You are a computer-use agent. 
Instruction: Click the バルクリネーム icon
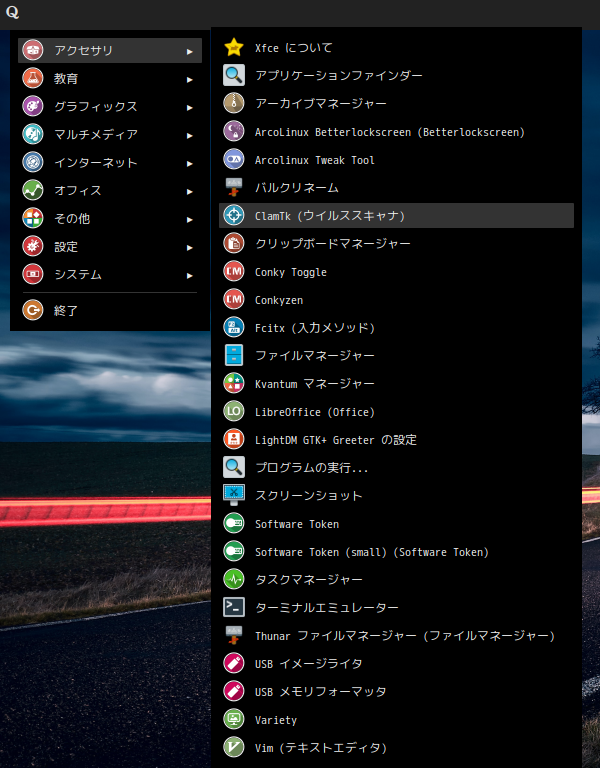[234, 188]
